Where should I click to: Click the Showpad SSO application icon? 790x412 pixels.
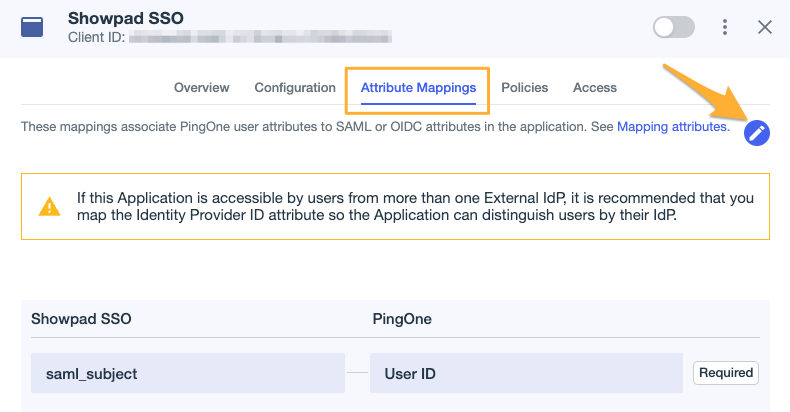tap(32, 27)
